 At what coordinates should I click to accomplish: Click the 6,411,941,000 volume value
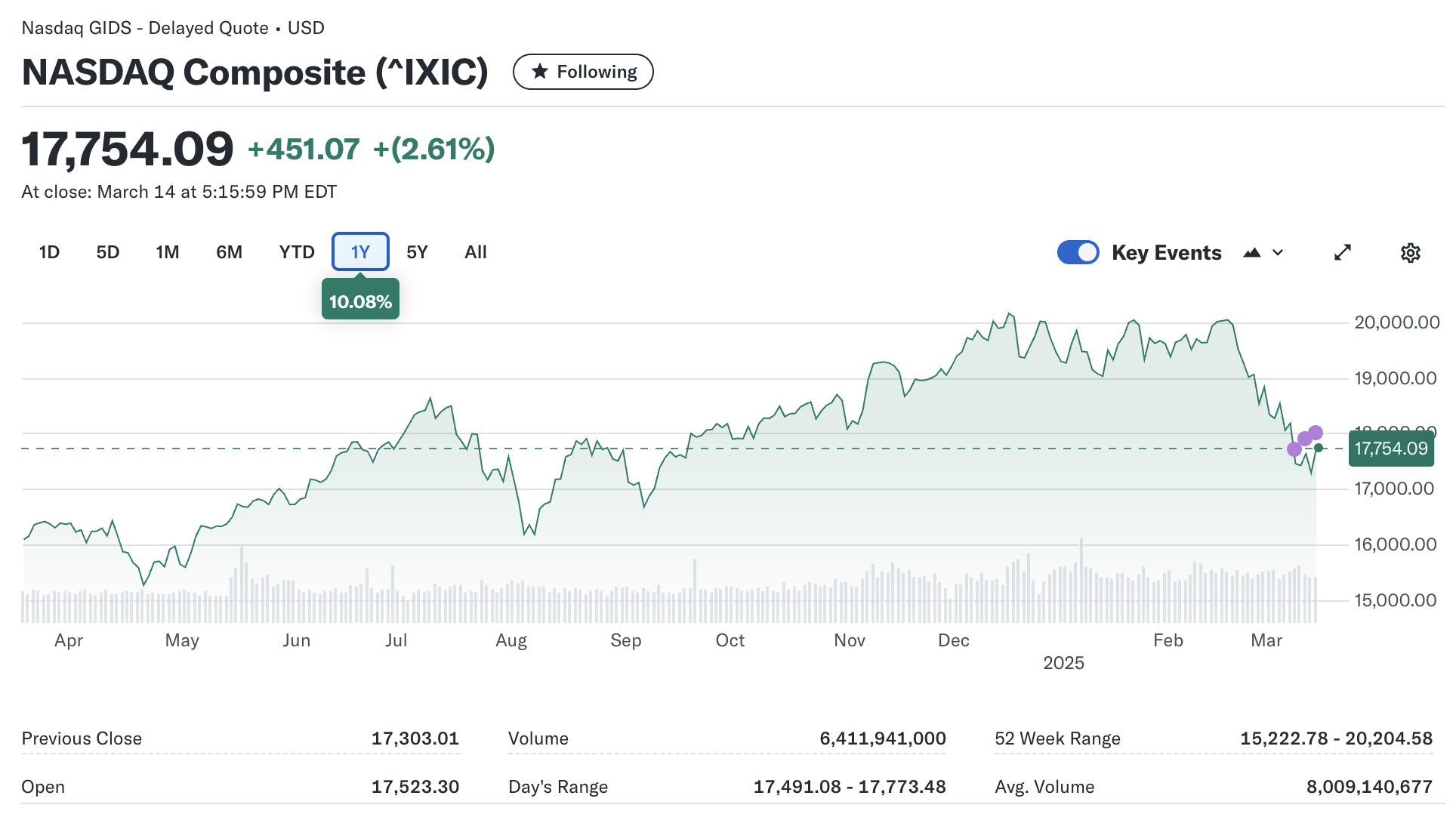coord(883,738)
